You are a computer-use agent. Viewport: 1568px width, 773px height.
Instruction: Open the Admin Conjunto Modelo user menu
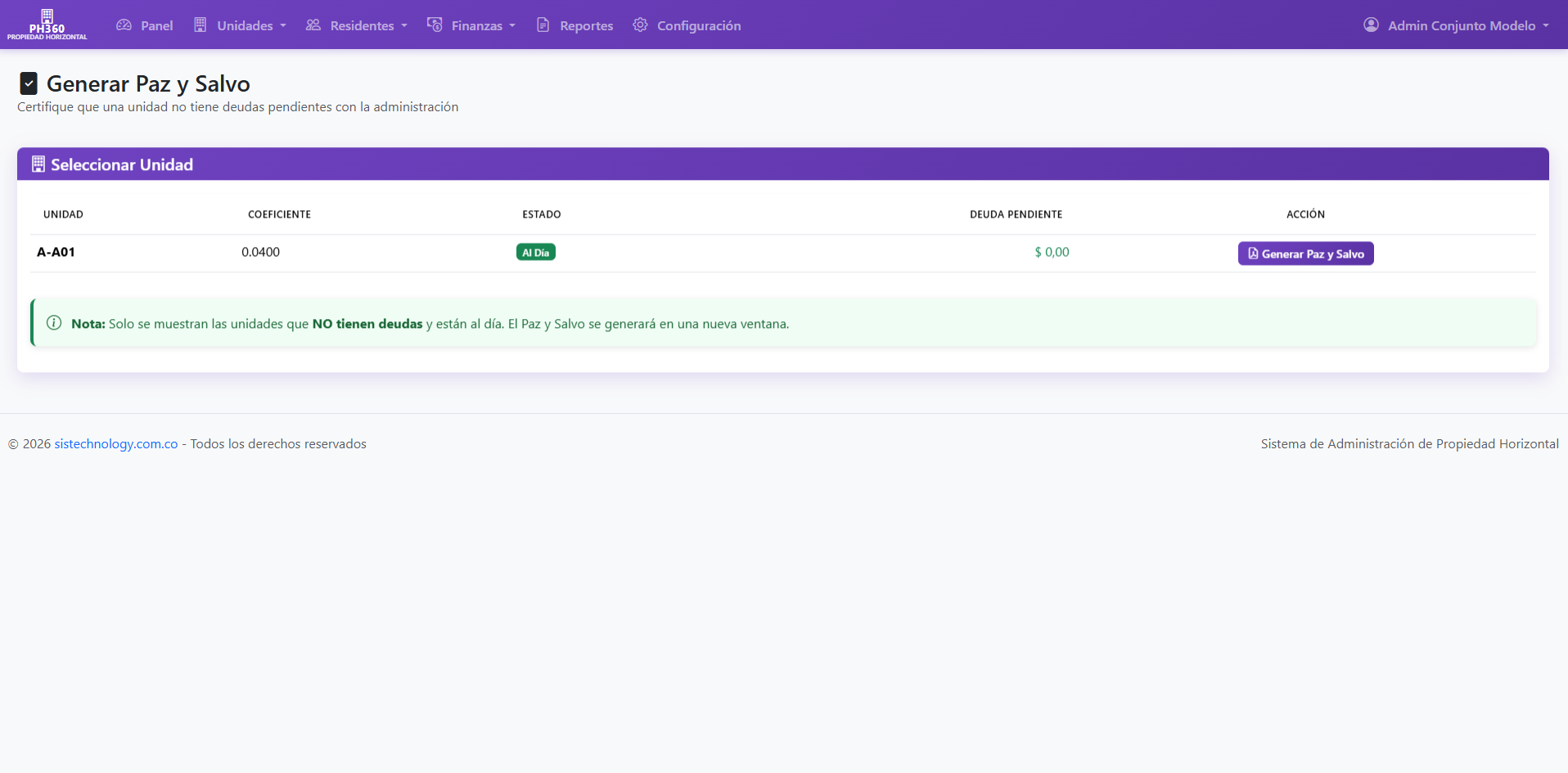[x=1457, y=25]
